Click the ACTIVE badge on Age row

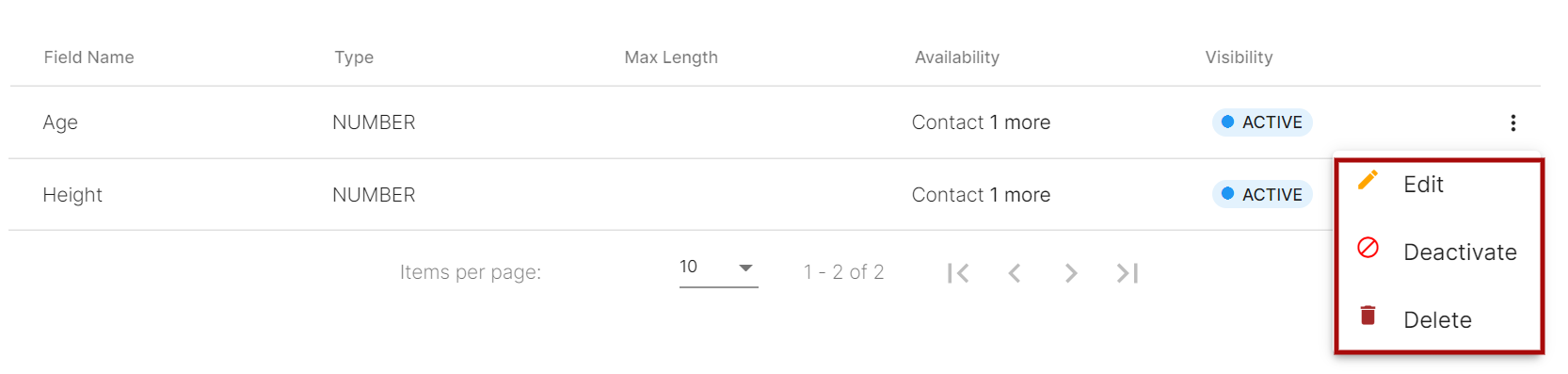point(1262,122)
